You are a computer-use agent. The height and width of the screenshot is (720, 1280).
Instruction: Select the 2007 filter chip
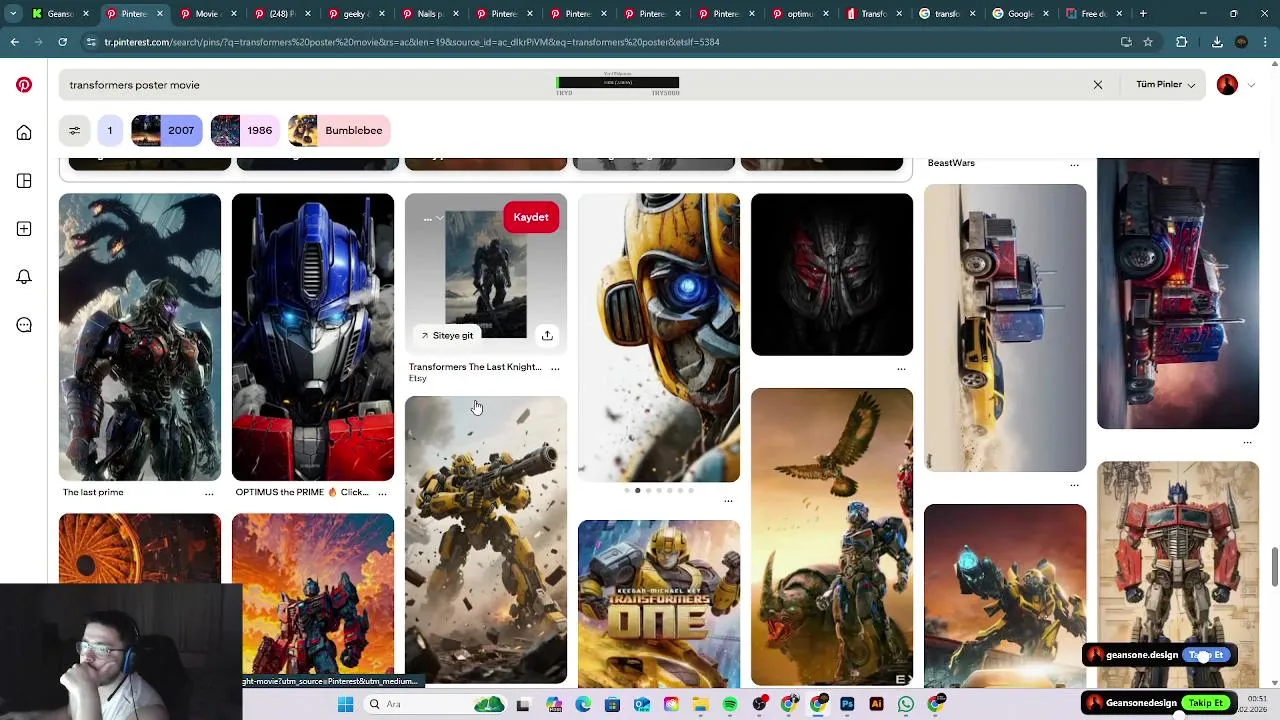[x=166, y=130]
